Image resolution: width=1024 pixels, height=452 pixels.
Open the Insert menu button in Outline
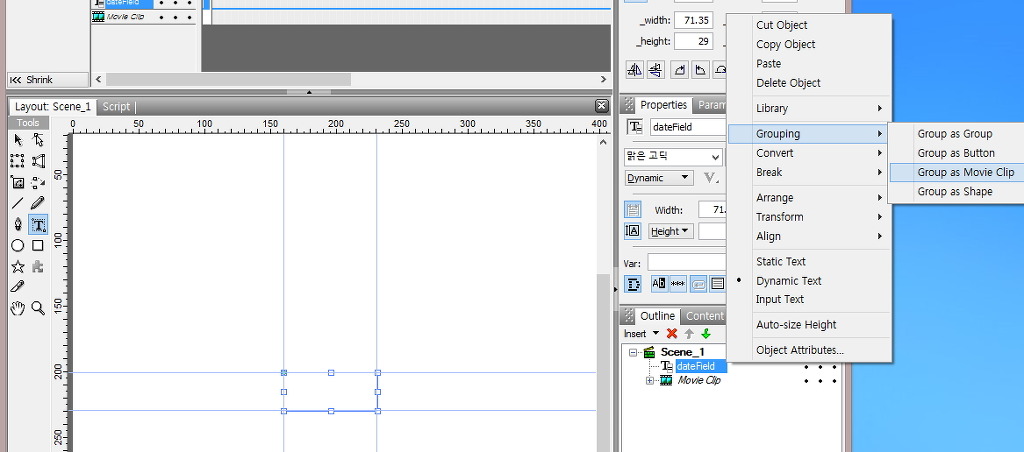pyautogui.click(x=641, y=334)
